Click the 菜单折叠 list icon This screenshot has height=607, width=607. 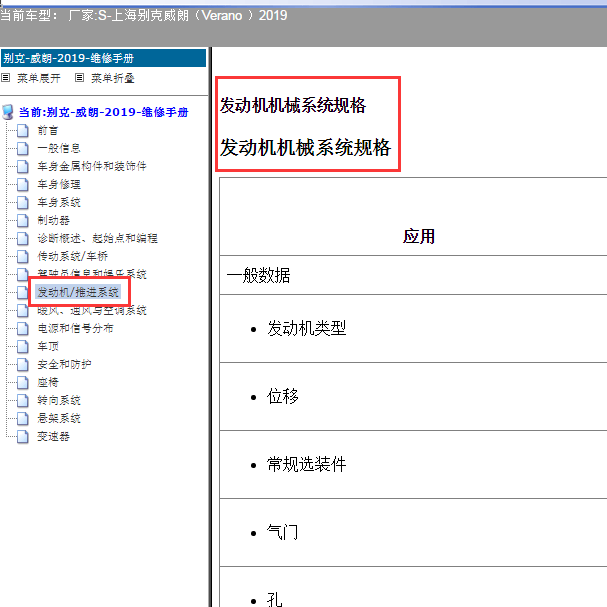tap(79, 78)
